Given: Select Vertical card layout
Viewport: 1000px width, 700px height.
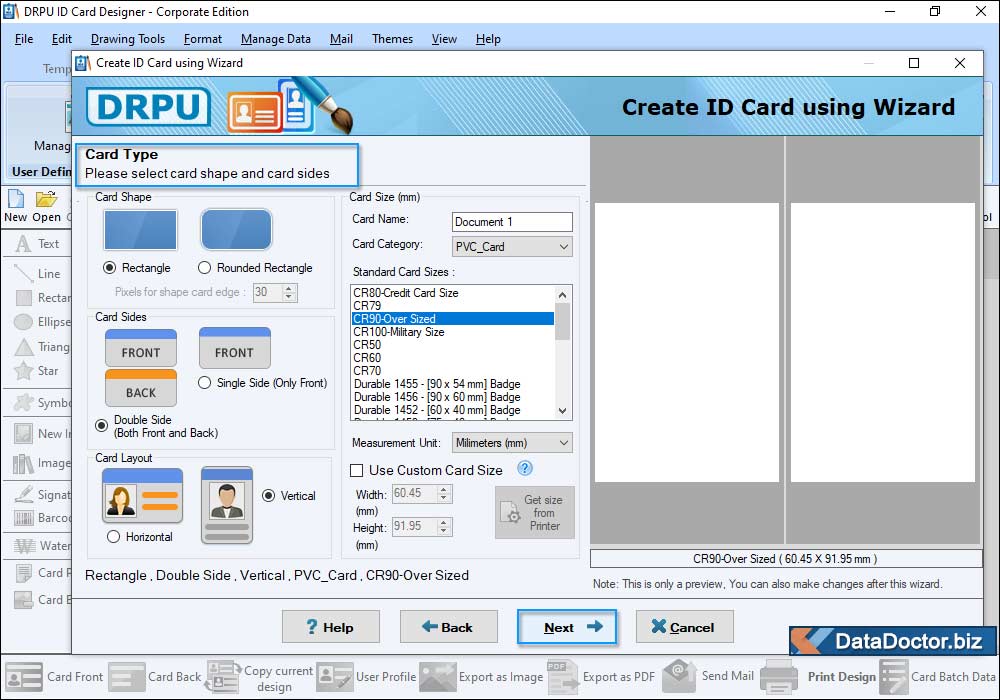Looking at the screenshot, I should point(268,495).
